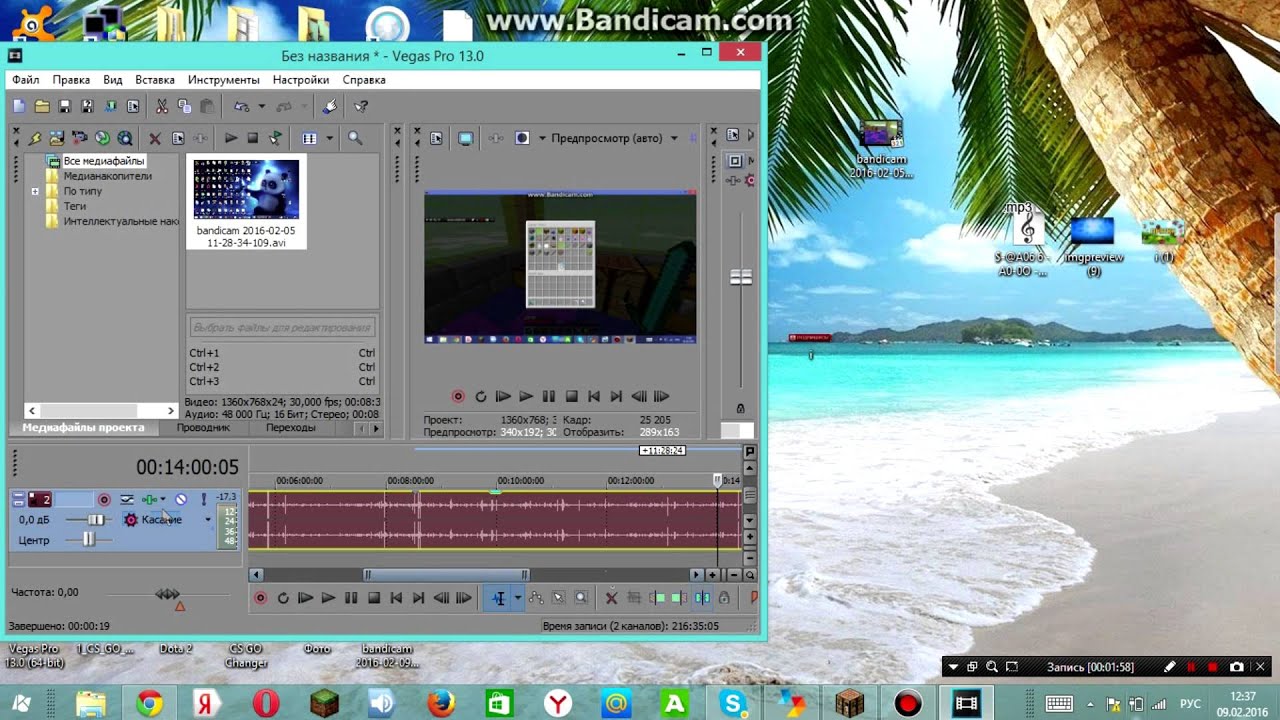Click the master bus volume fader
Screen dimensions: 1280x720
click(x=741, y=277)
